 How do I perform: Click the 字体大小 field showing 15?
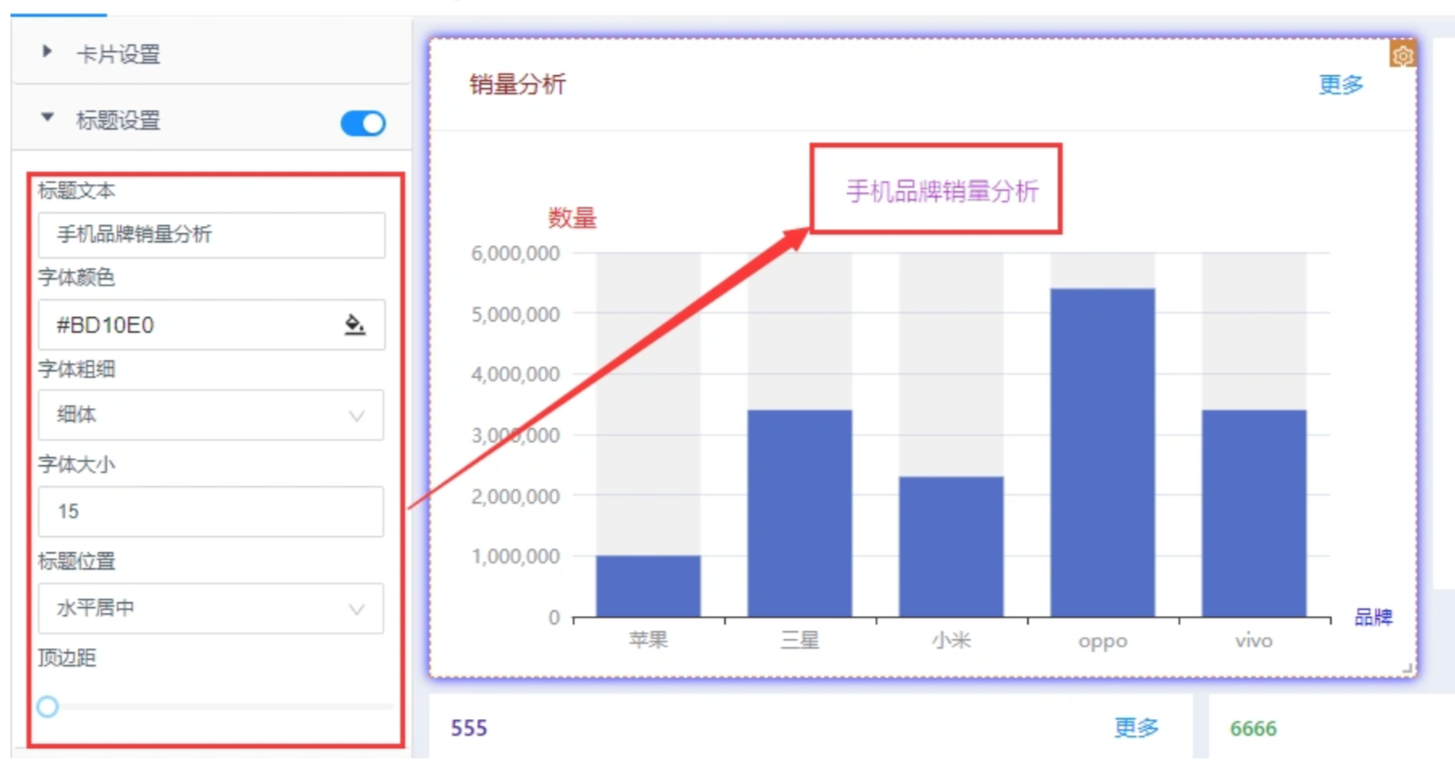click(x=211, y=511)
